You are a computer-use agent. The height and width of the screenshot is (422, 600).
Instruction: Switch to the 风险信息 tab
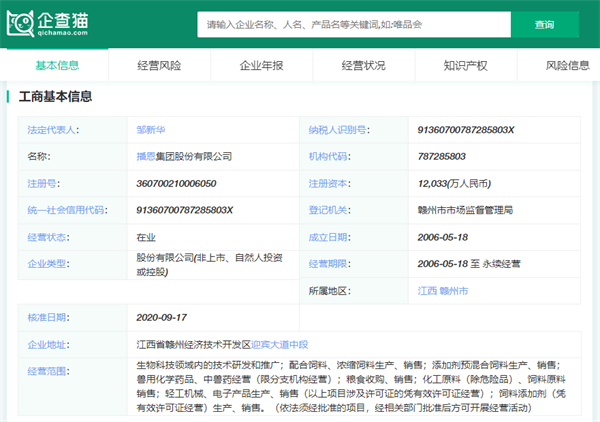click(567, 65)
